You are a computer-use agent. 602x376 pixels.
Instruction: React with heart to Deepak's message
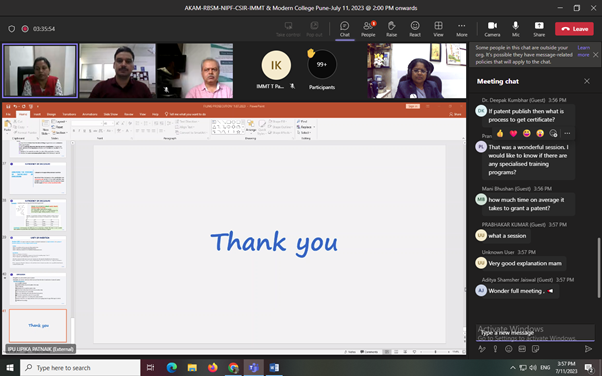click(513, 133)
